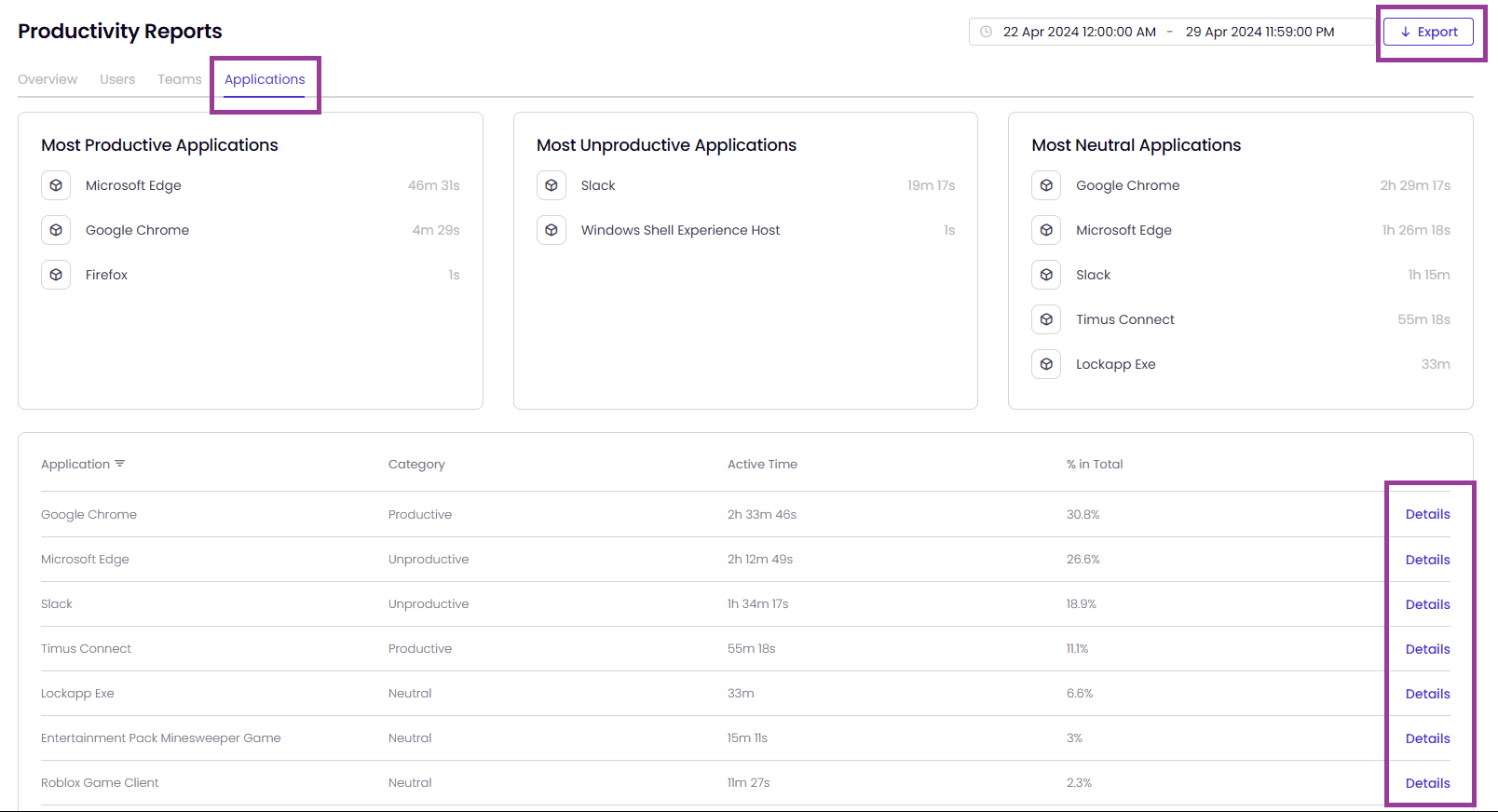Click the Category column header
The width and height of the screenshot is (1498, 812).
pyautogui.click(x=416, y=464)
